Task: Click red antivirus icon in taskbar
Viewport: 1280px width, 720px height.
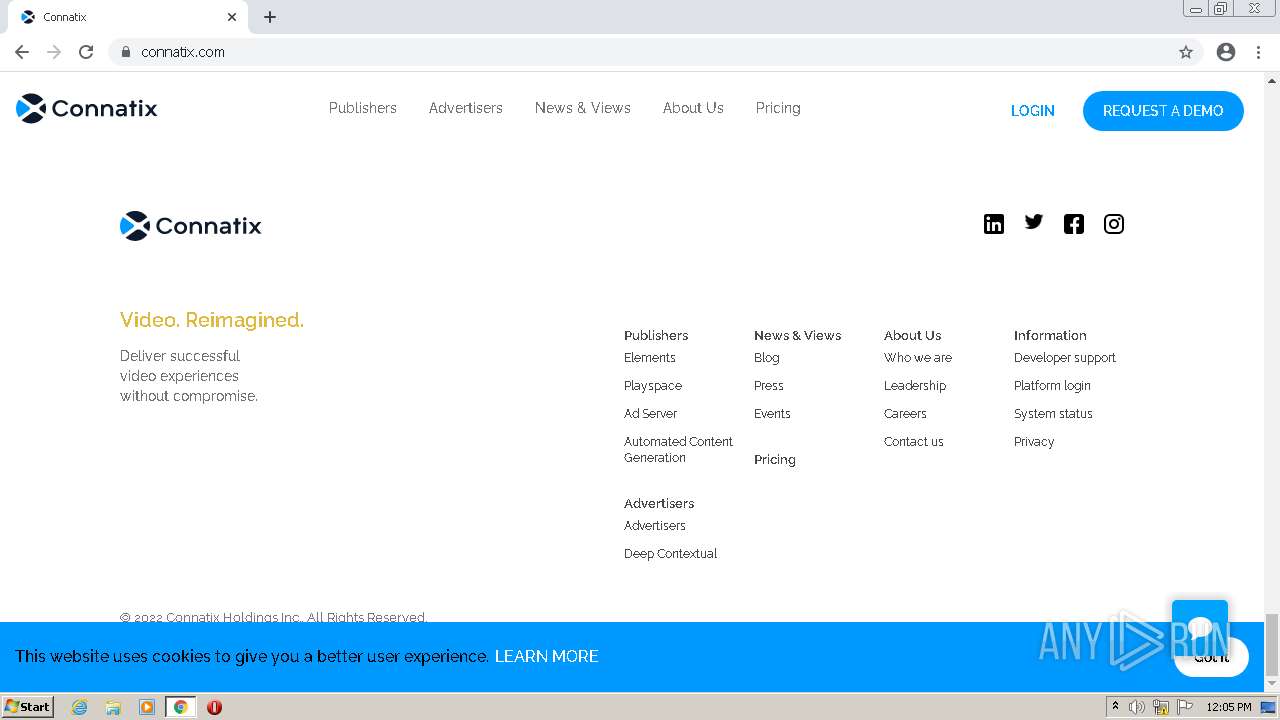Action: pyautogui.click(x=214, y=707)
